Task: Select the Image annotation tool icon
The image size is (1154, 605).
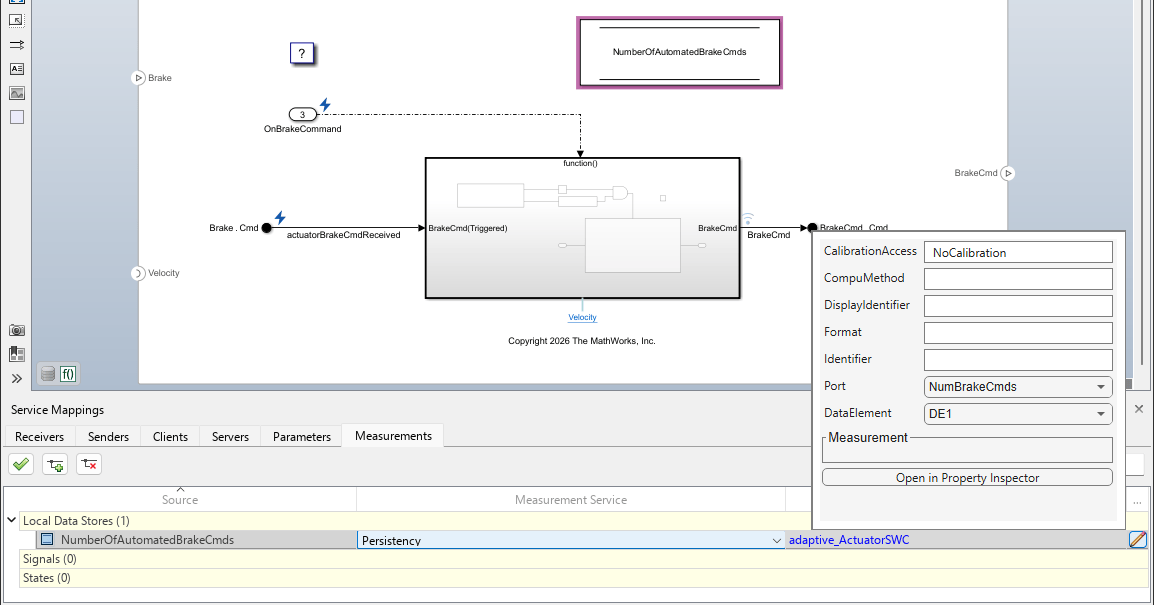Action: tap(16, 93)
